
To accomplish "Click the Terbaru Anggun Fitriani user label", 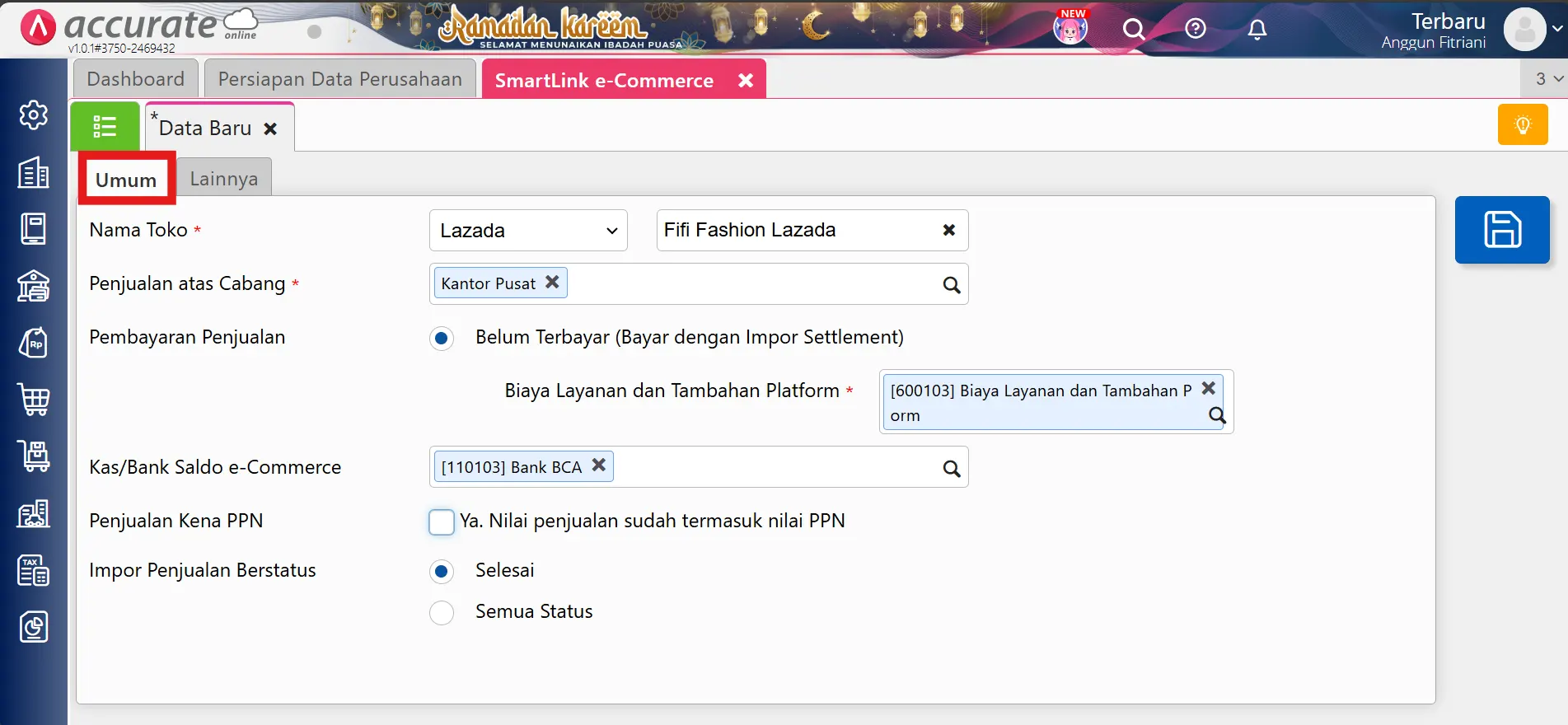I will pyautogui.click(x=1435, y=30).
